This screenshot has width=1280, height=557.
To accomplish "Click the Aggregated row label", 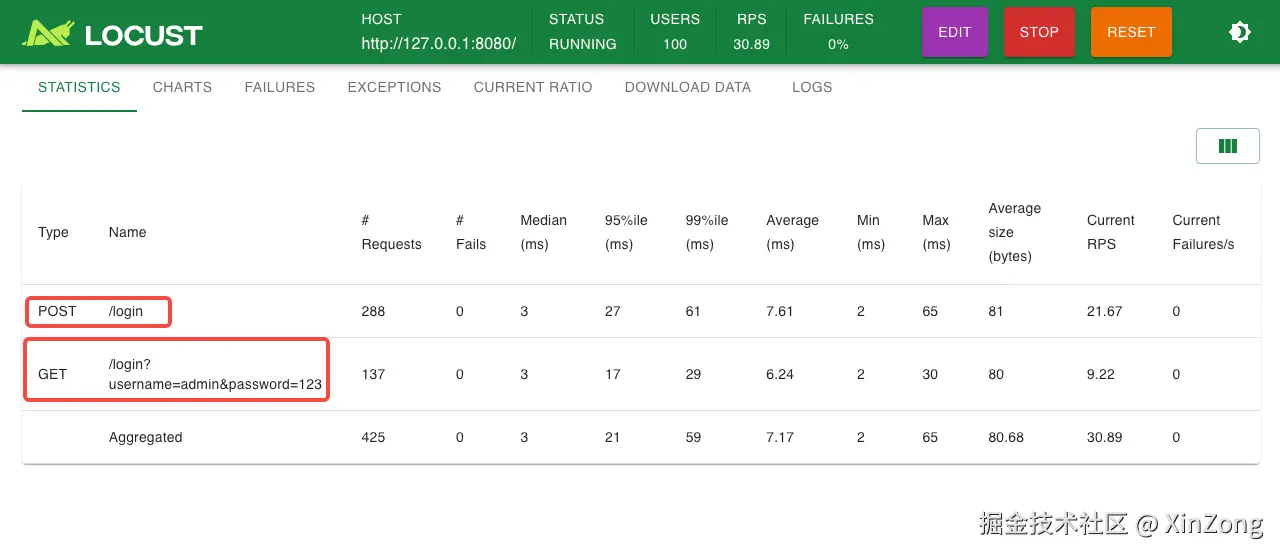I will click(145, 437).
